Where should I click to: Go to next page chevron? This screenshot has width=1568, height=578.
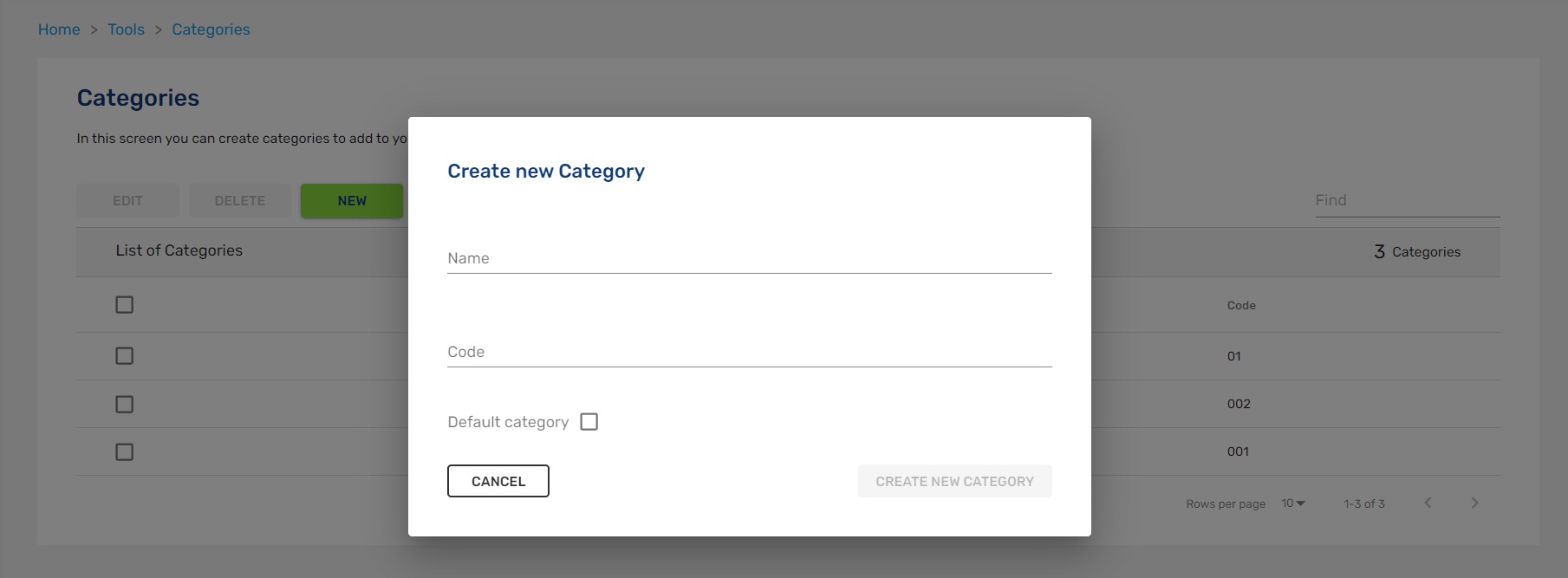(1474, 503)
